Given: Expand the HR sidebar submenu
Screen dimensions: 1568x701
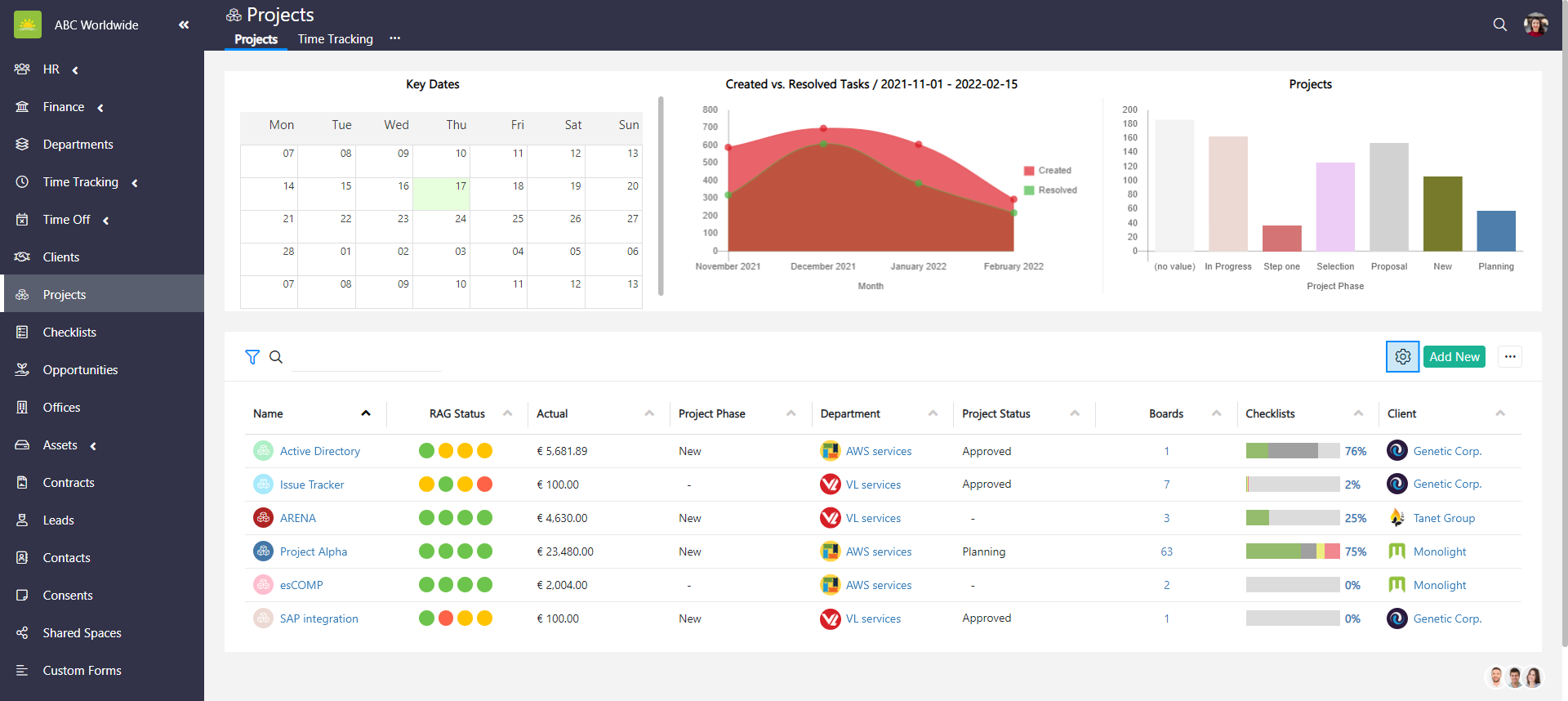Looking at the screenshot, I should click(x=75, y=70).
